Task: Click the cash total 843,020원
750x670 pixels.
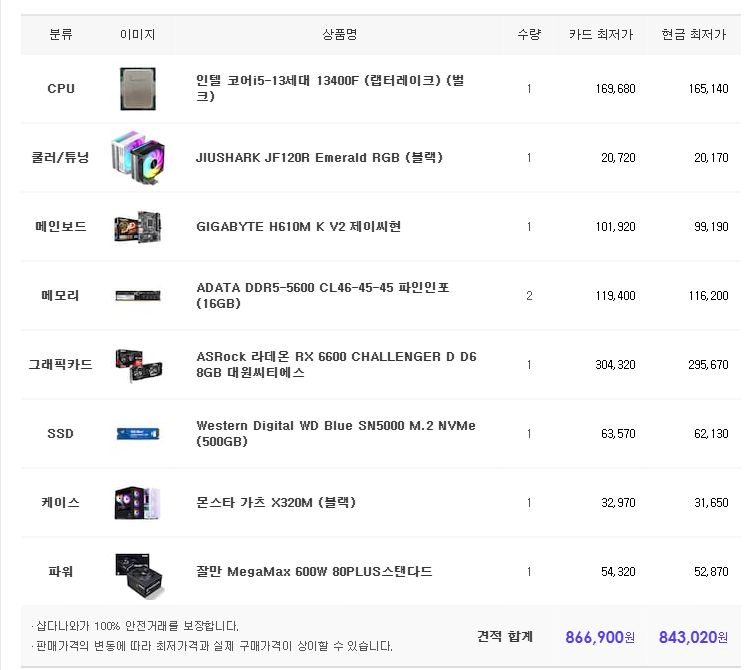Action: [x=693, y=637]
